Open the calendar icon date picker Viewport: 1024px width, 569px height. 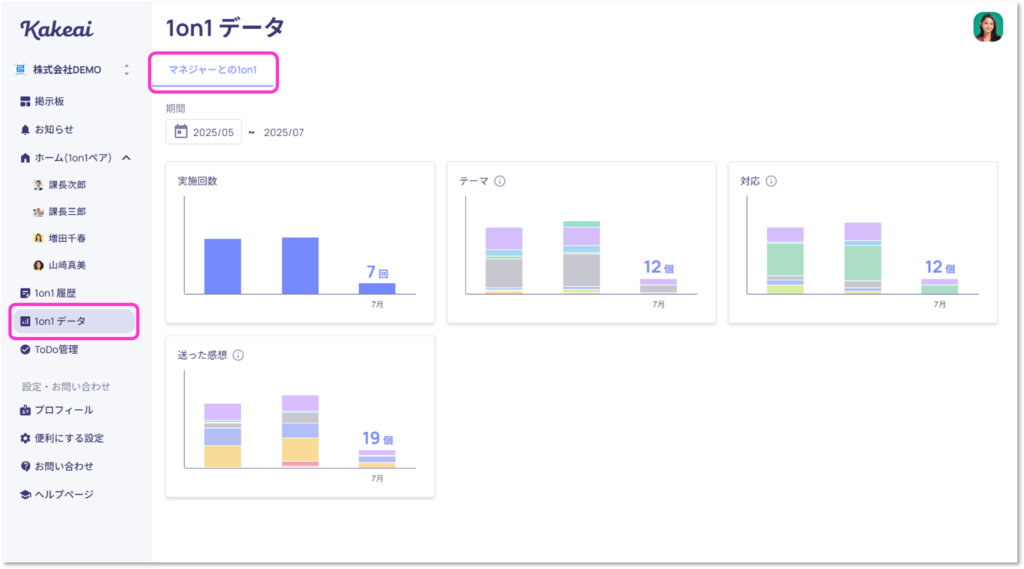pos(181,132)
